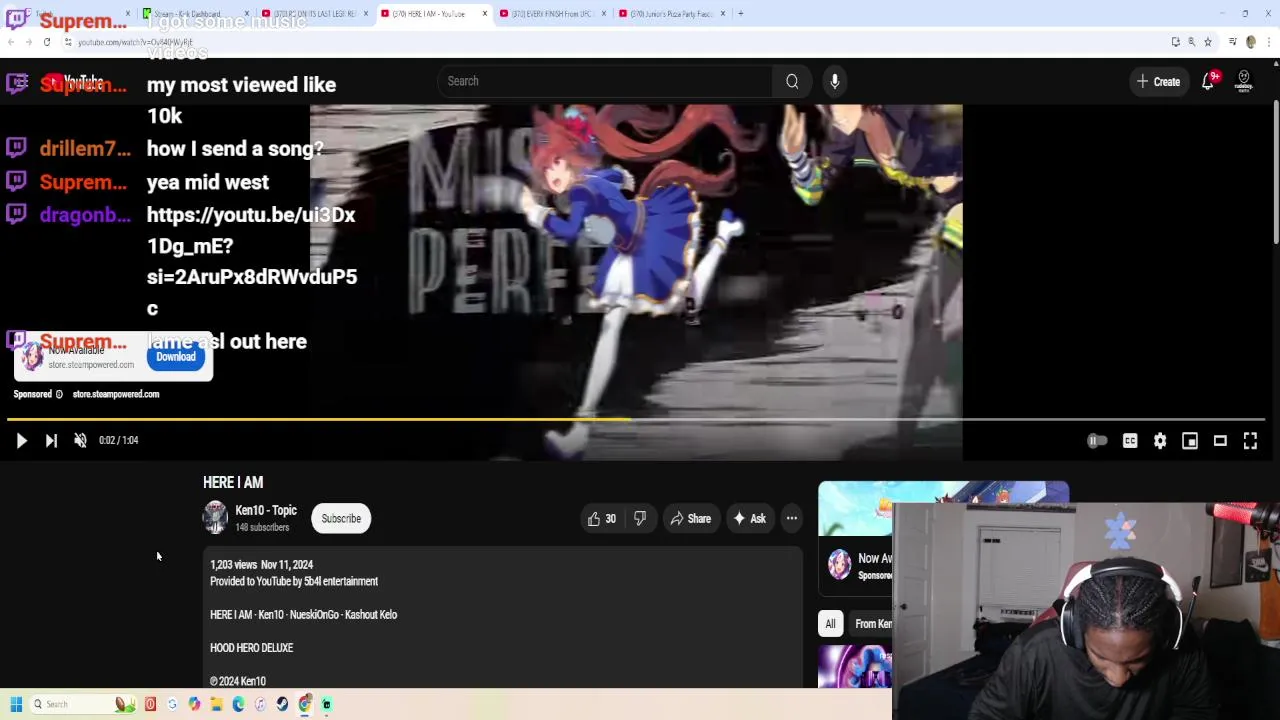Switch to Junior's Pizza Party browser tab
This screenshot has height=720, width=1280.
(670, 14)
